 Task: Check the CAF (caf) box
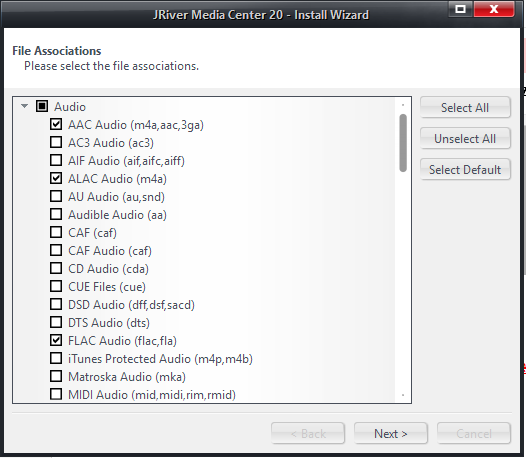click(56, 232)
